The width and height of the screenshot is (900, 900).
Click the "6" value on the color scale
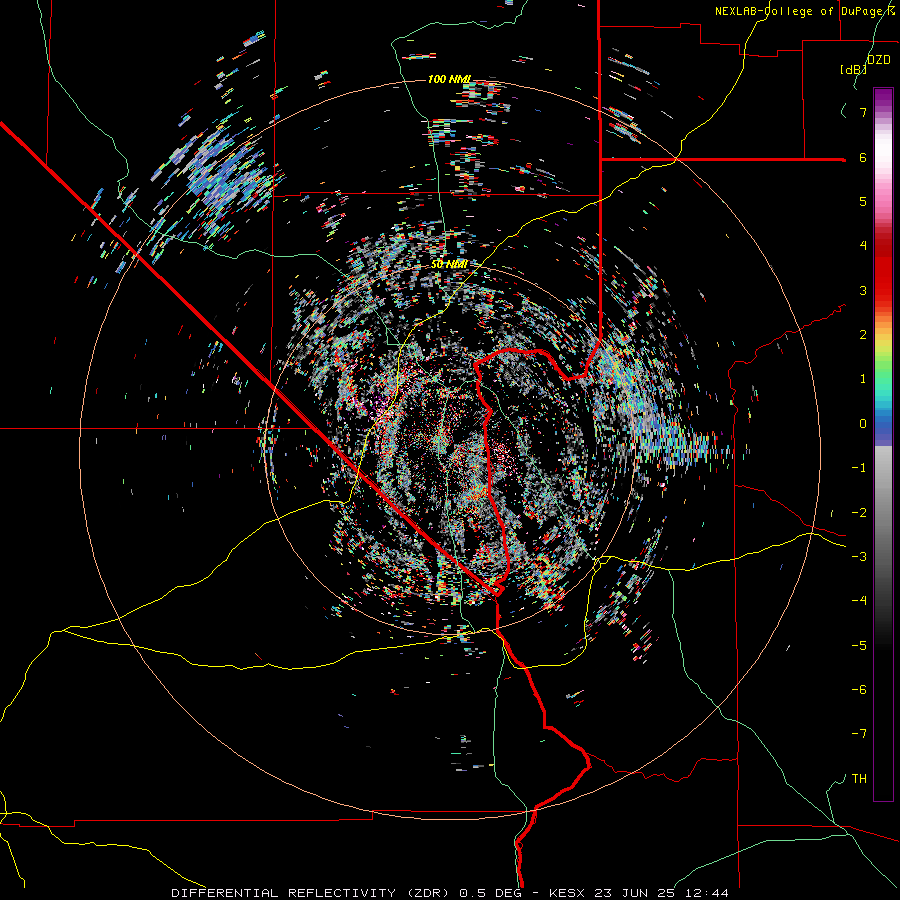coord(863,157)
